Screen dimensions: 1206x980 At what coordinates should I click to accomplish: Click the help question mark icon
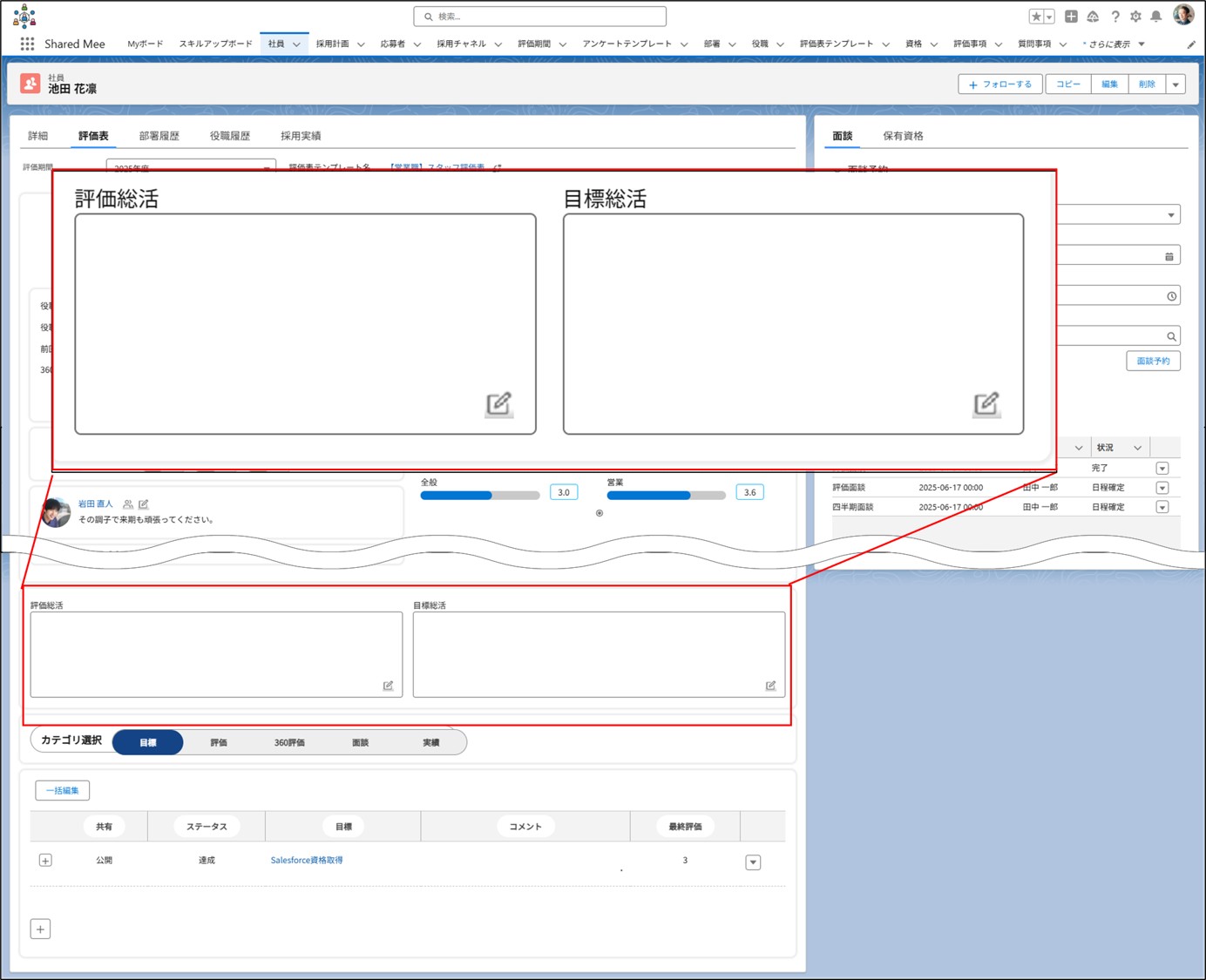[1115, 17]
